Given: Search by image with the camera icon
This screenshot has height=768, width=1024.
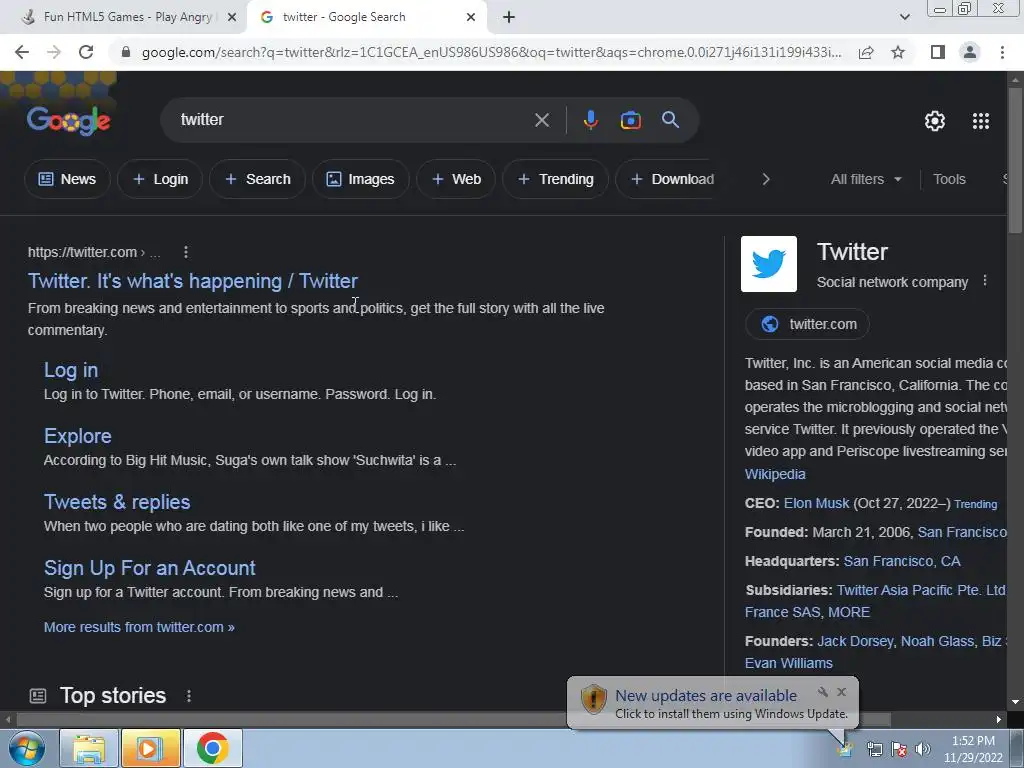Looking at the screenshot, I should click(630, 120).
